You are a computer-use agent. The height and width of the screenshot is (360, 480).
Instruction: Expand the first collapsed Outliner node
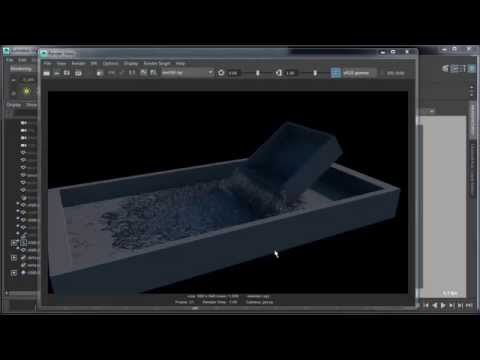click(14, 243)
